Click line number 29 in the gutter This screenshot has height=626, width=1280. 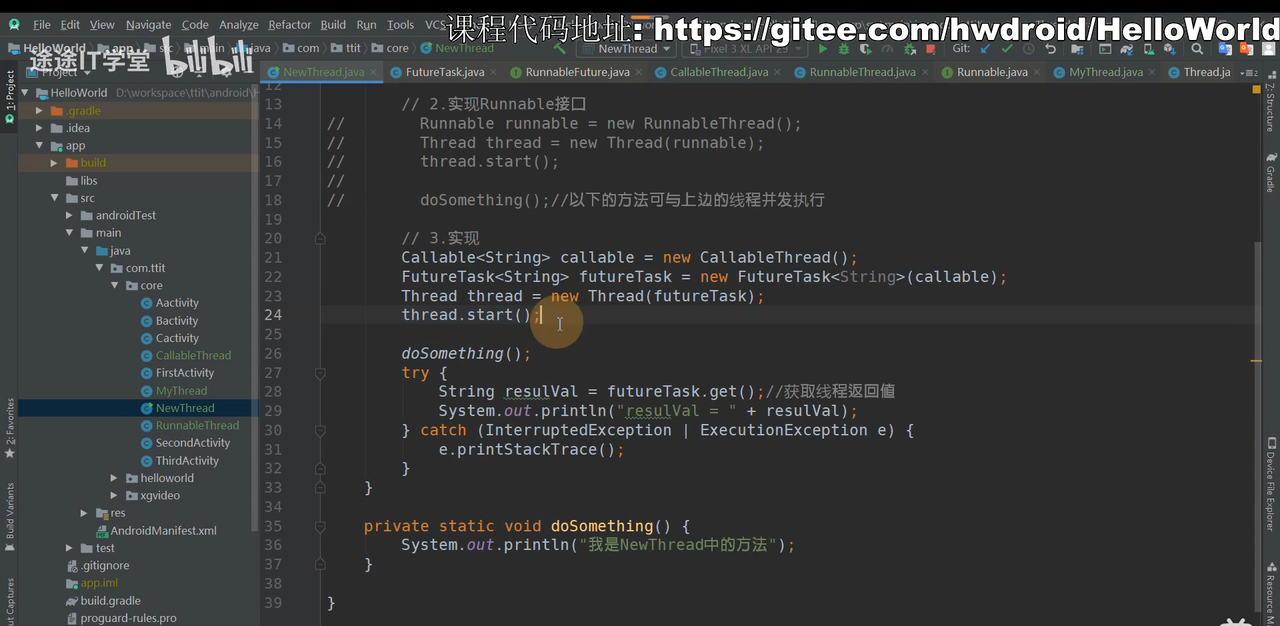(273, 411)
